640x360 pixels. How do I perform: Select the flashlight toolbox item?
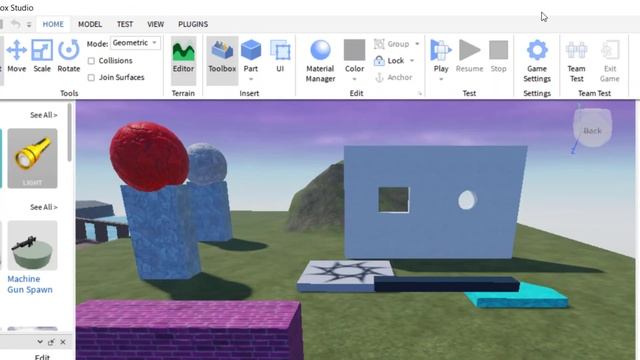coord(32,158)
